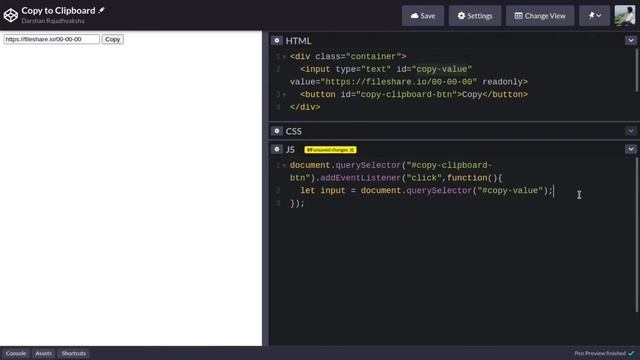Edit pen title with pencil icon

click(x=101, y=10)
